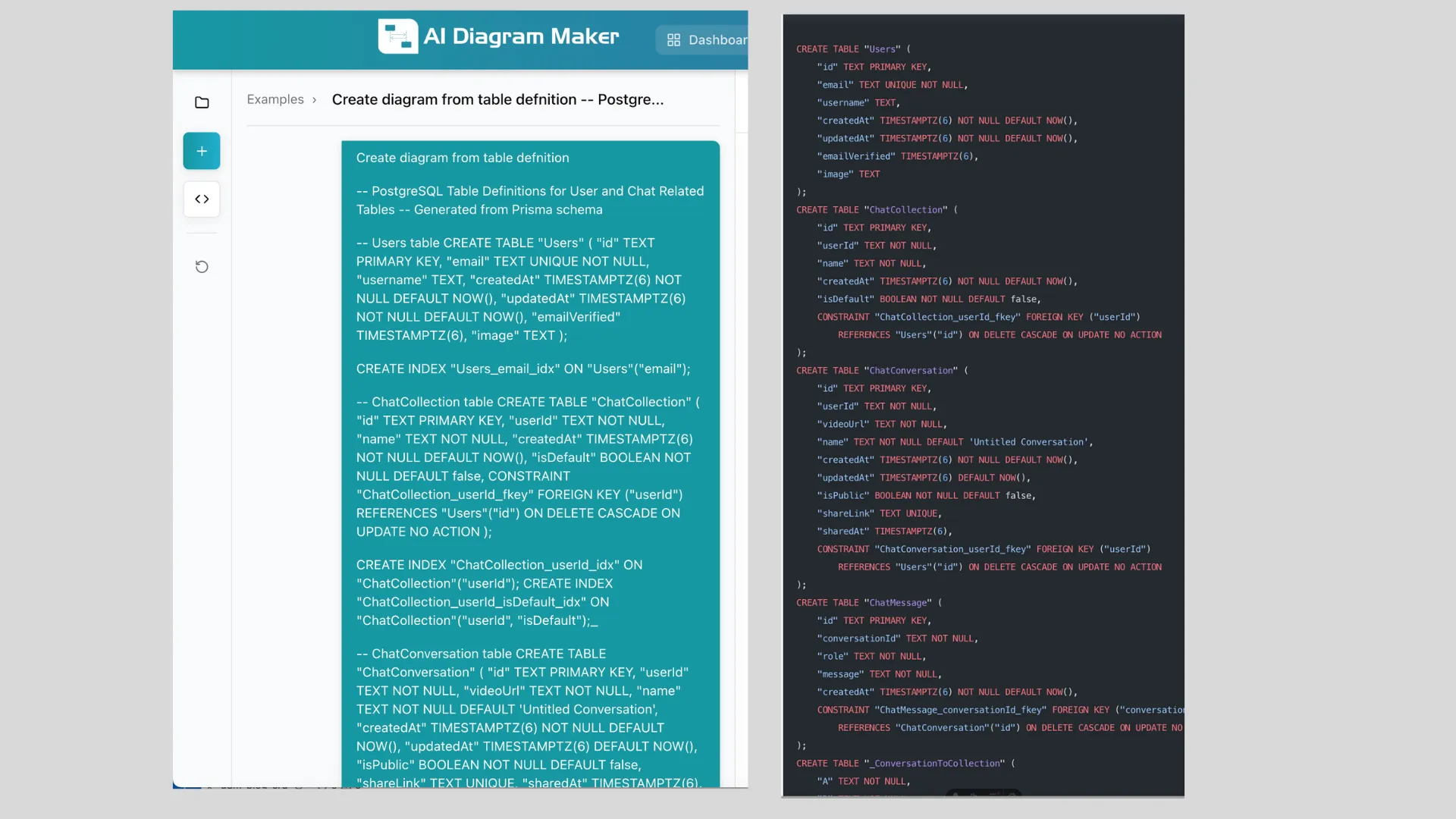Click the reset history icon in the sidebar
This screenshot has width=1456, height=819.
tap(201, 267)
